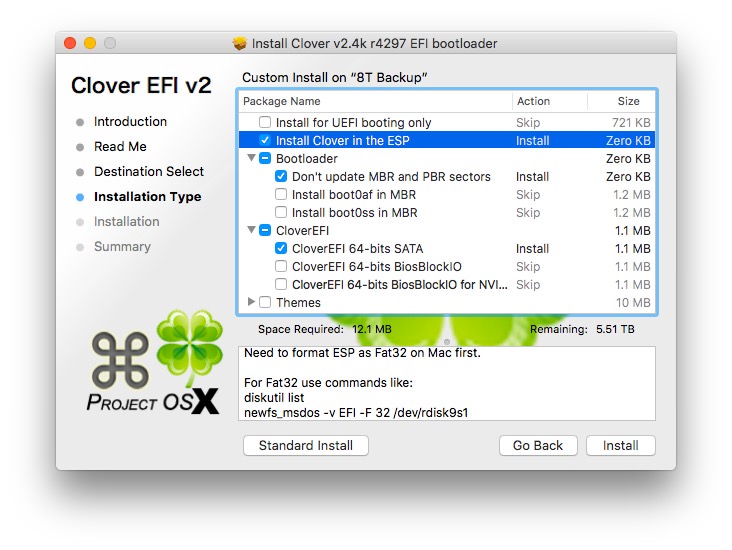
Task: Close the installer window with red button
Action: click(70, 43)
